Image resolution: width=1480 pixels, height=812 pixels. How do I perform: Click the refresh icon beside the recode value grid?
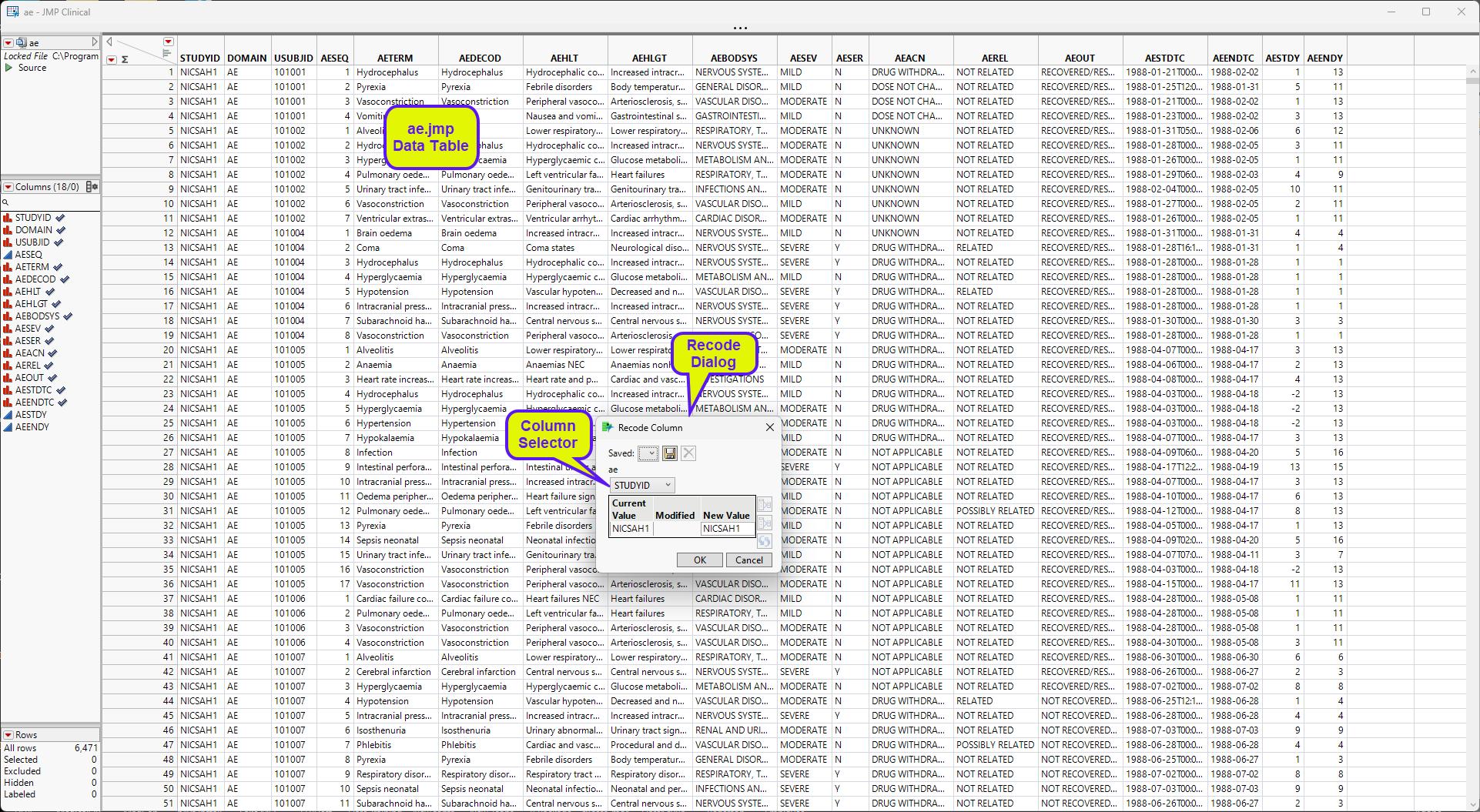pyautogui.click(x=765, y=542)
